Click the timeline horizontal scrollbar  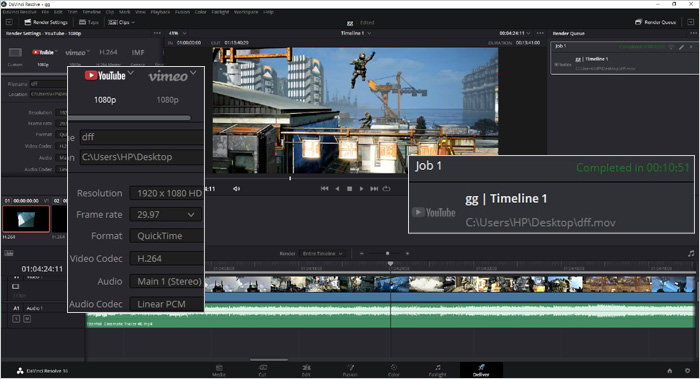(x=269, y=359)
